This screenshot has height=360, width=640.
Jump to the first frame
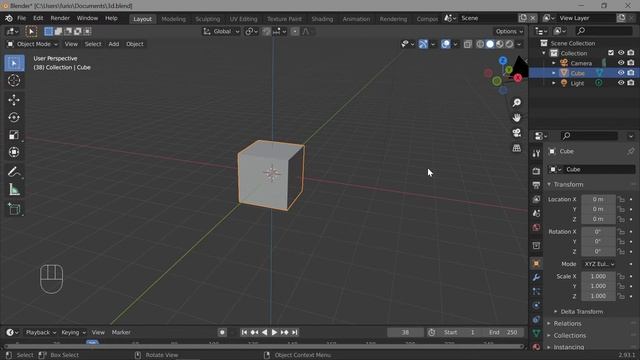(x=244, y=332)
